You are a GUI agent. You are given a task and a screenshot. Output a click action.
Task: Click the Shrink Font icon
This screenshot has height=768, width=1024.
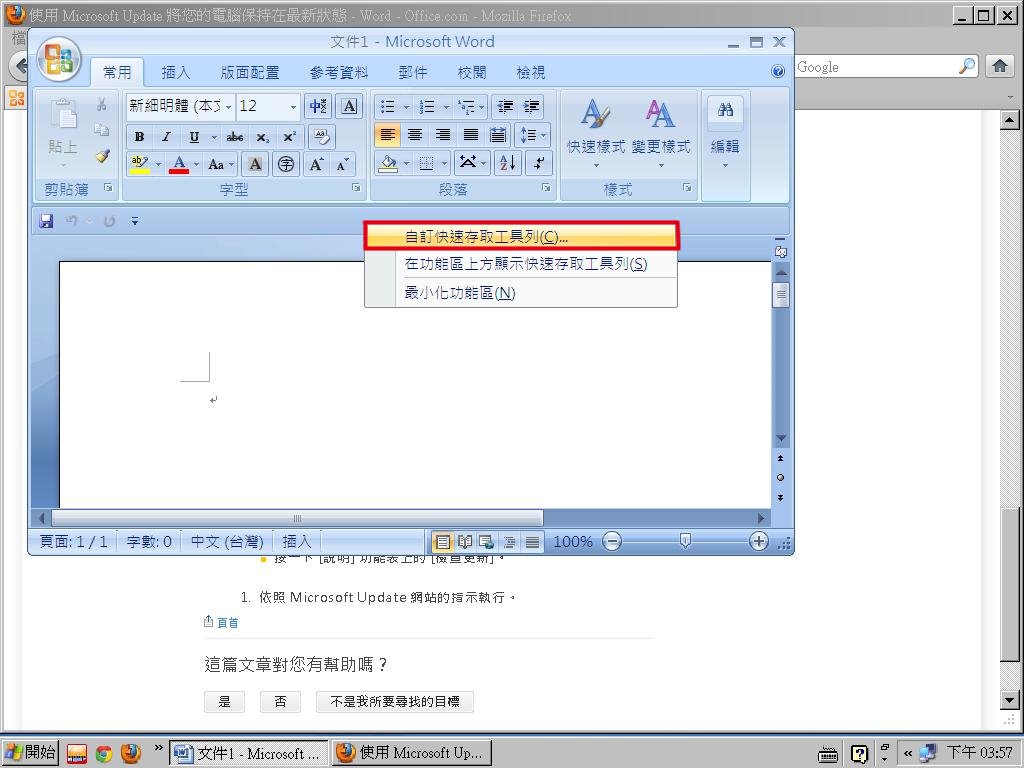pos(343,164)
